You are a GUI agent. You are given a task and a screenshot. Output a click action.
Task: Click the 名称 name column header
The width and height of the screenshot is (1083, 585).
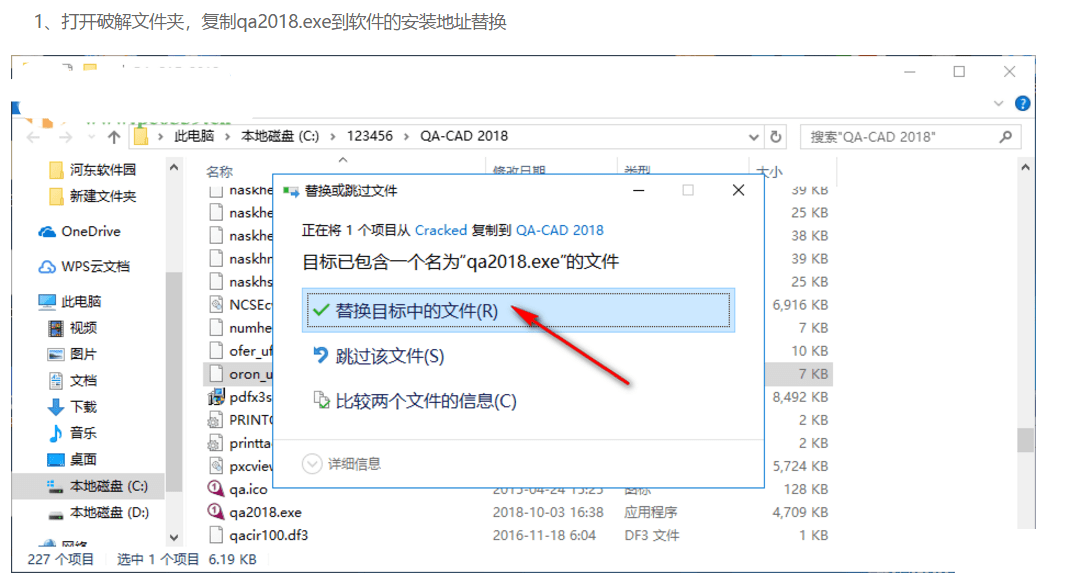point(220,171)
